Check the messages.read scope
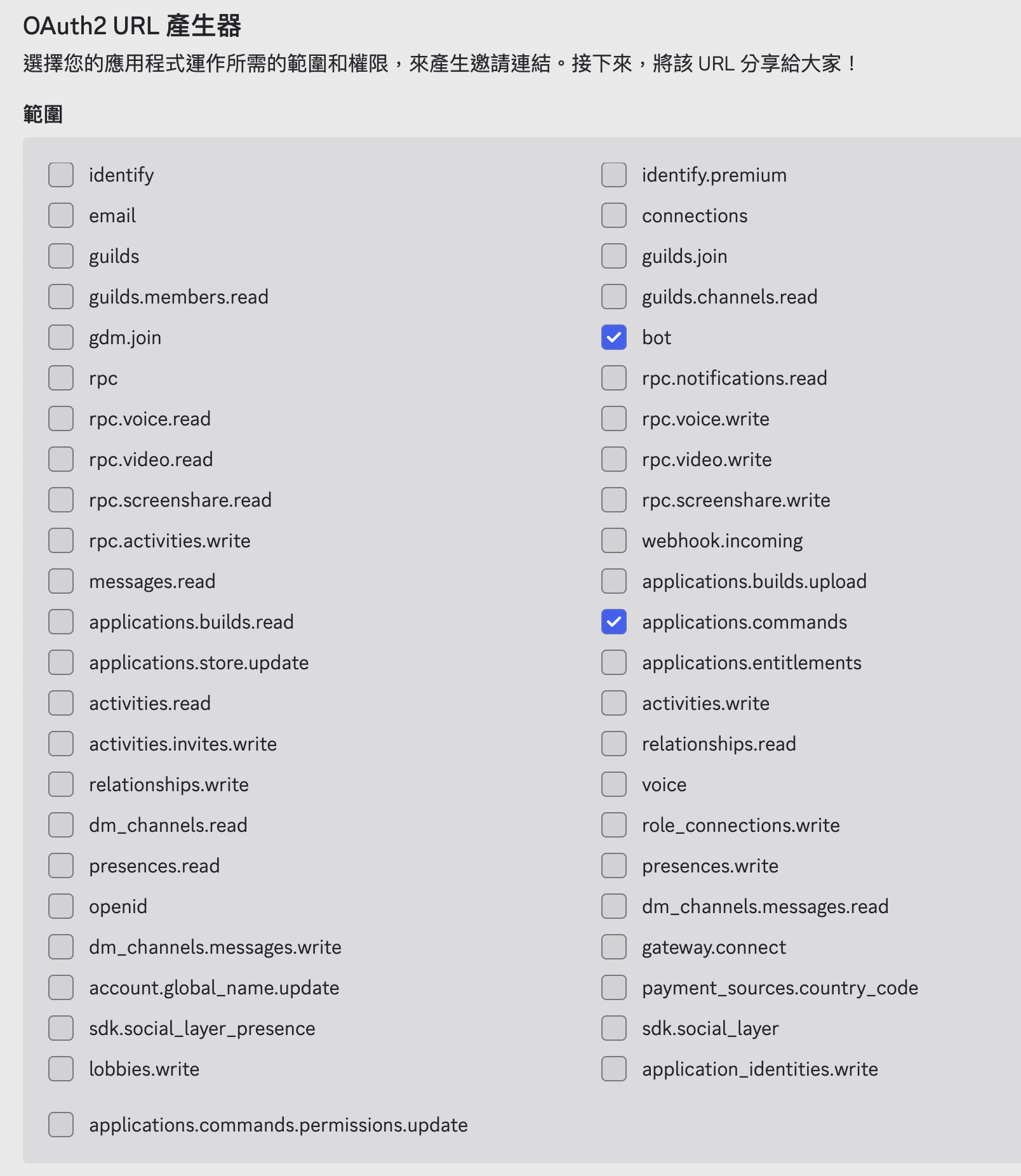 tap(61, 582)
